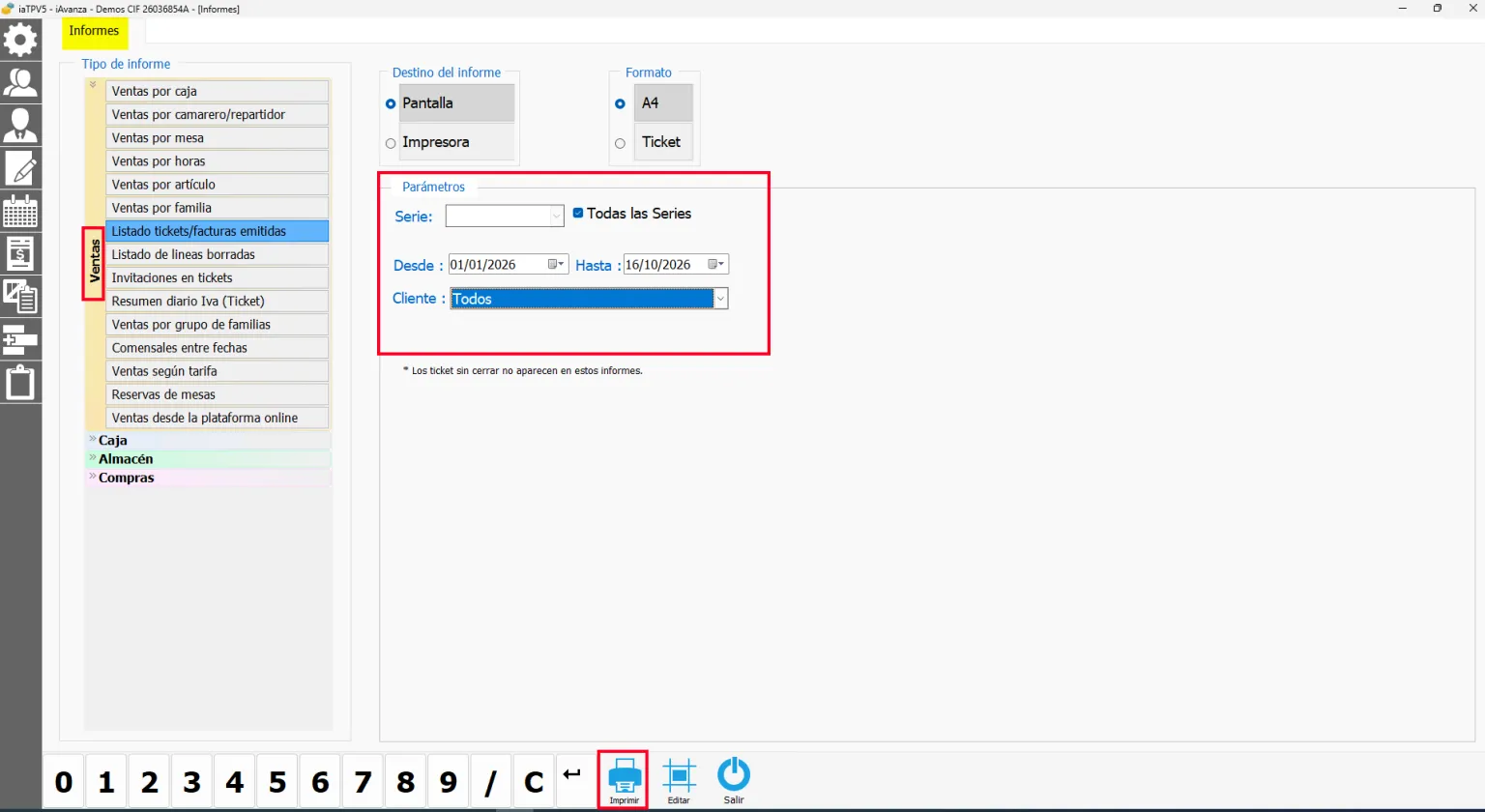Select Impresora as report destination
Viewport: 1485px width, 812px height.
(391, 143)
